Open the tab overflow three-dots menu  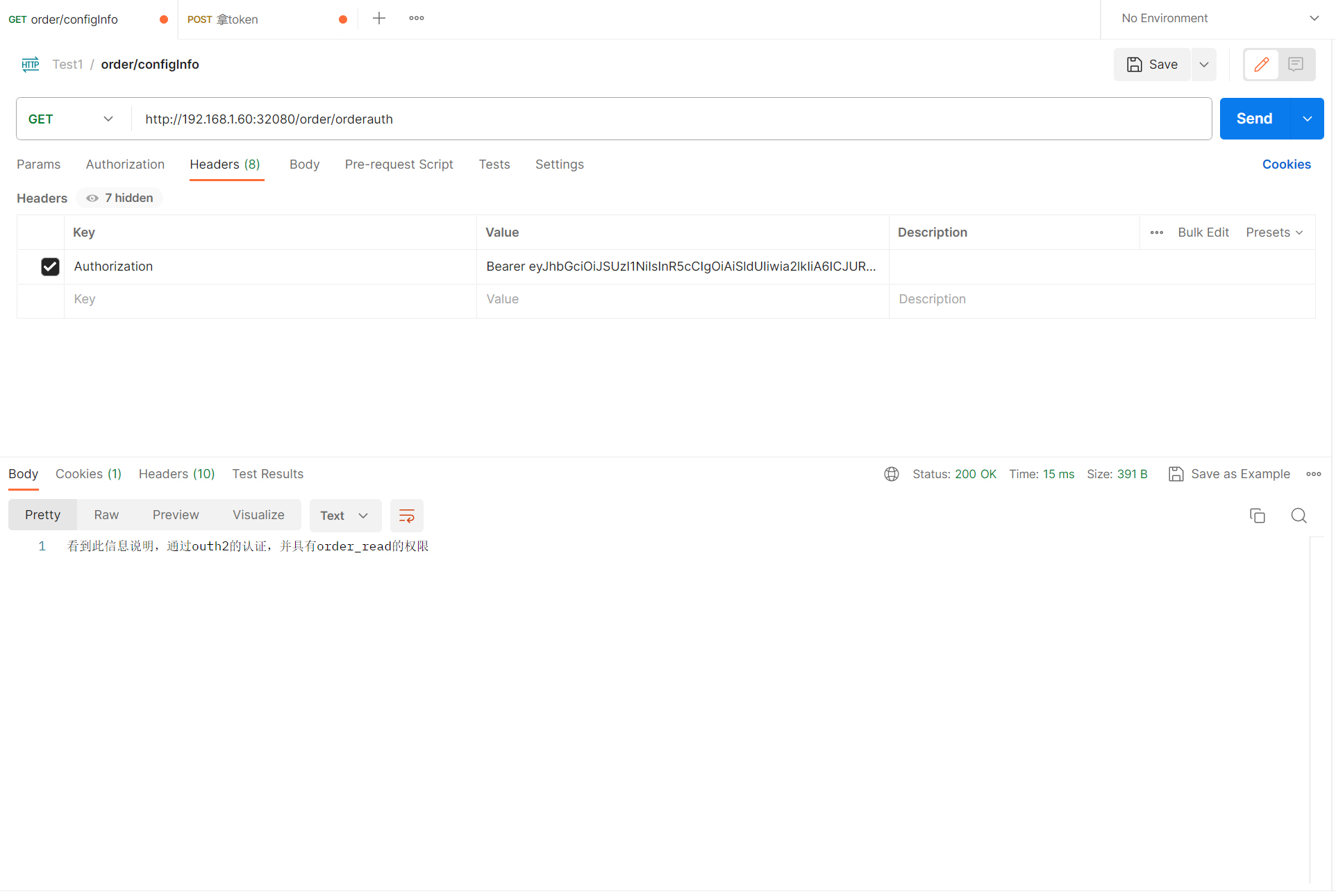tap(417, 19)
